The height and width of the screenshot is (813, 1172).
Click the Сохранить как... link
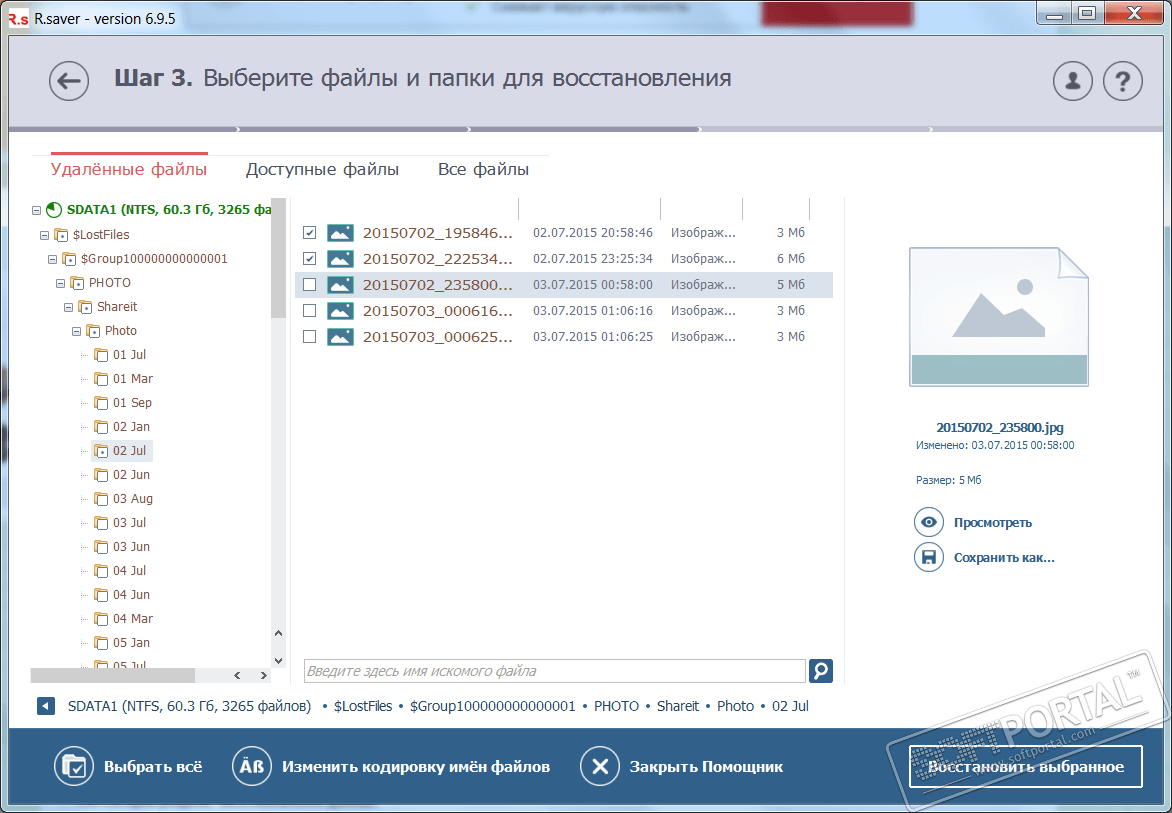pyautogui.click(x=1004, y=557)
